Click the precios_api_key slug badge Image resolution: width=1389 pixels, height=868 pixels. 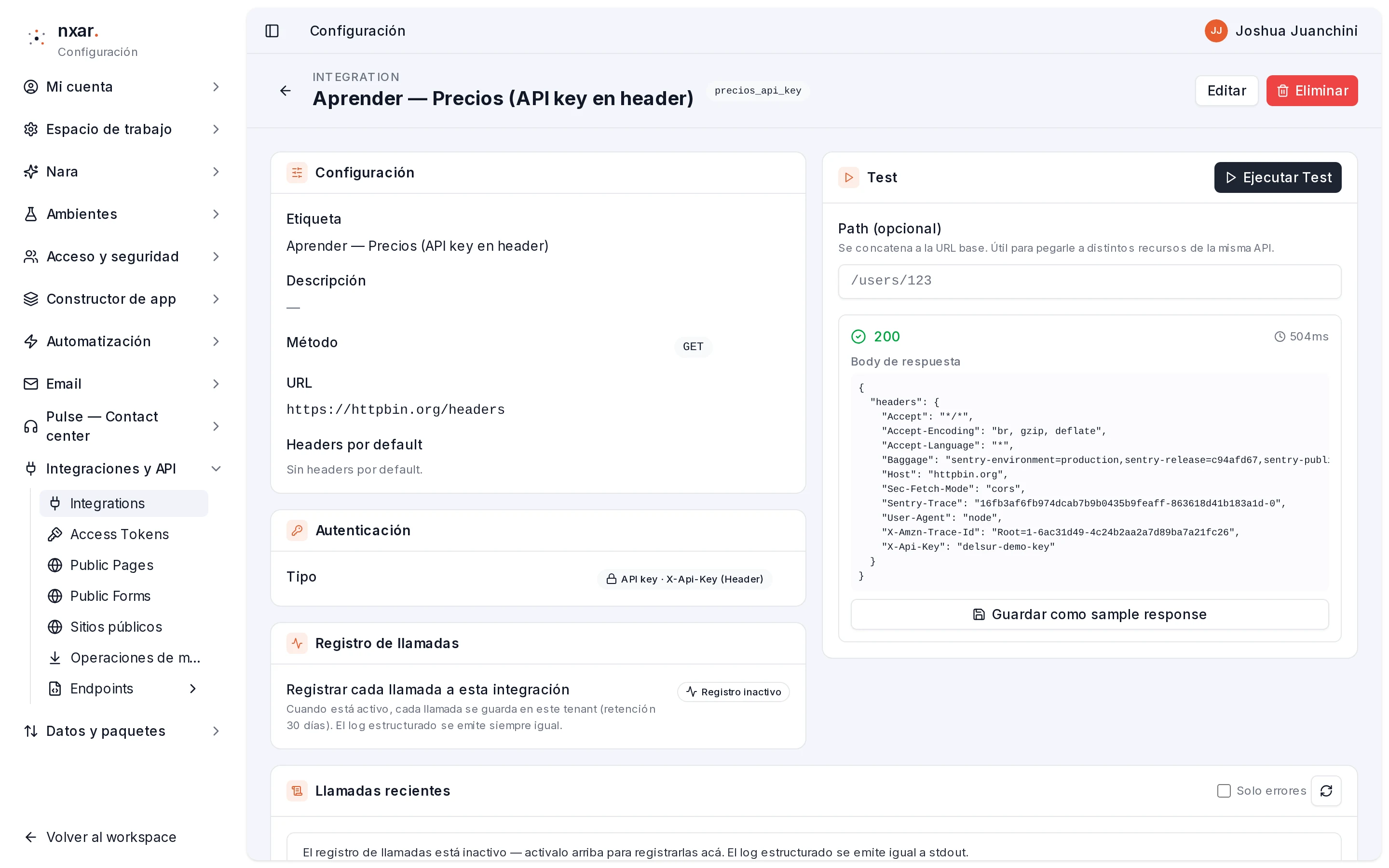click(x=758, y=91)
